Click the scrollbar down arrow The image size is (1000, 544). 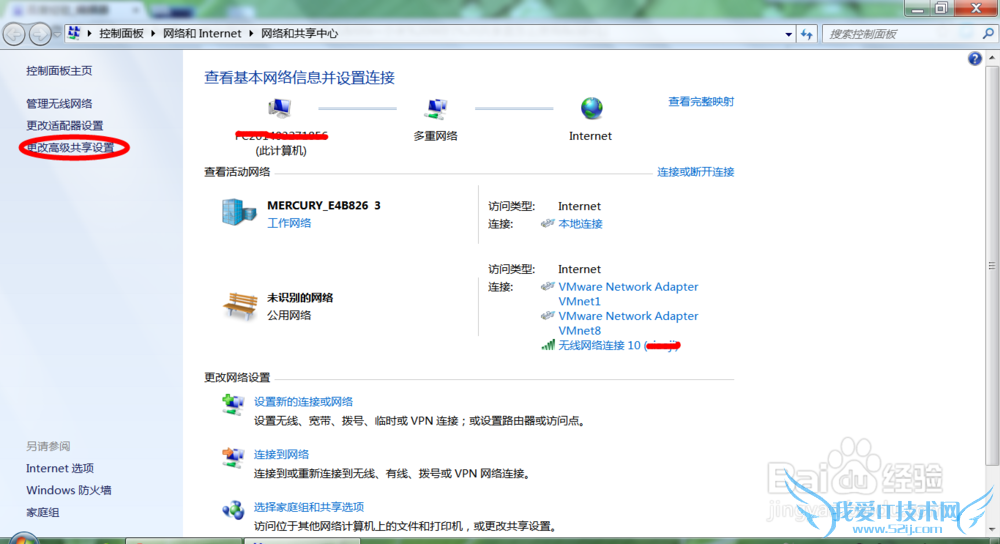[992, 529]
